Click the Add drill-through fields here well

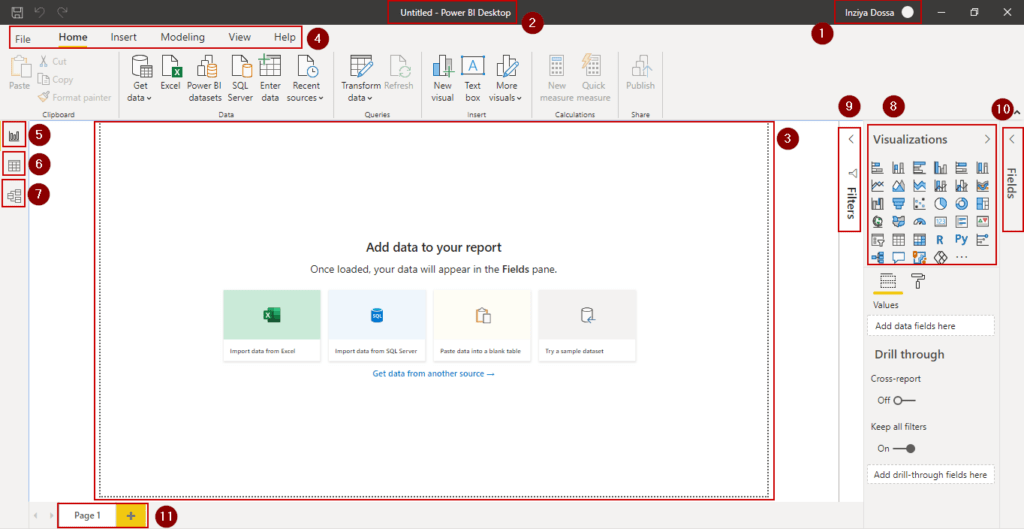[931, 474]
